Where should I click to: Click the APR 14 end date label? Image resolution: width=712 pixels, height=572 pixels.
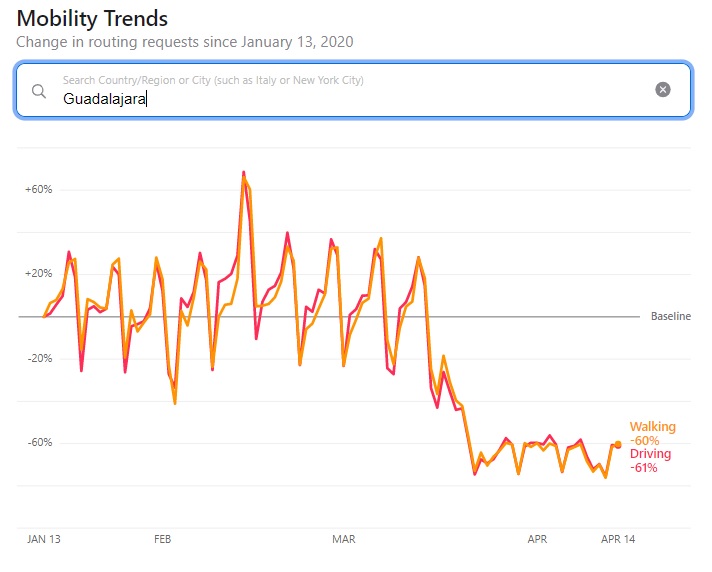click(618, 539)
